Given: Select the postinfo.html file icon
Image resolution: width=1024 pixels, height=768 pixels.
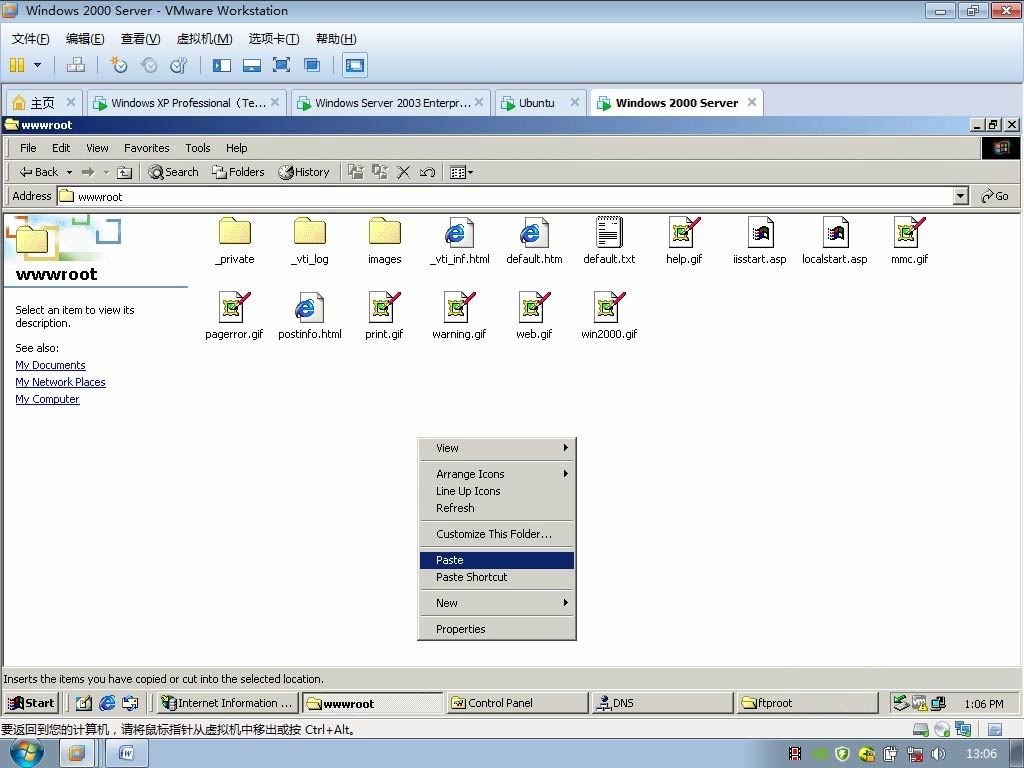Looking at the screenshot, I should pos(310,308).
